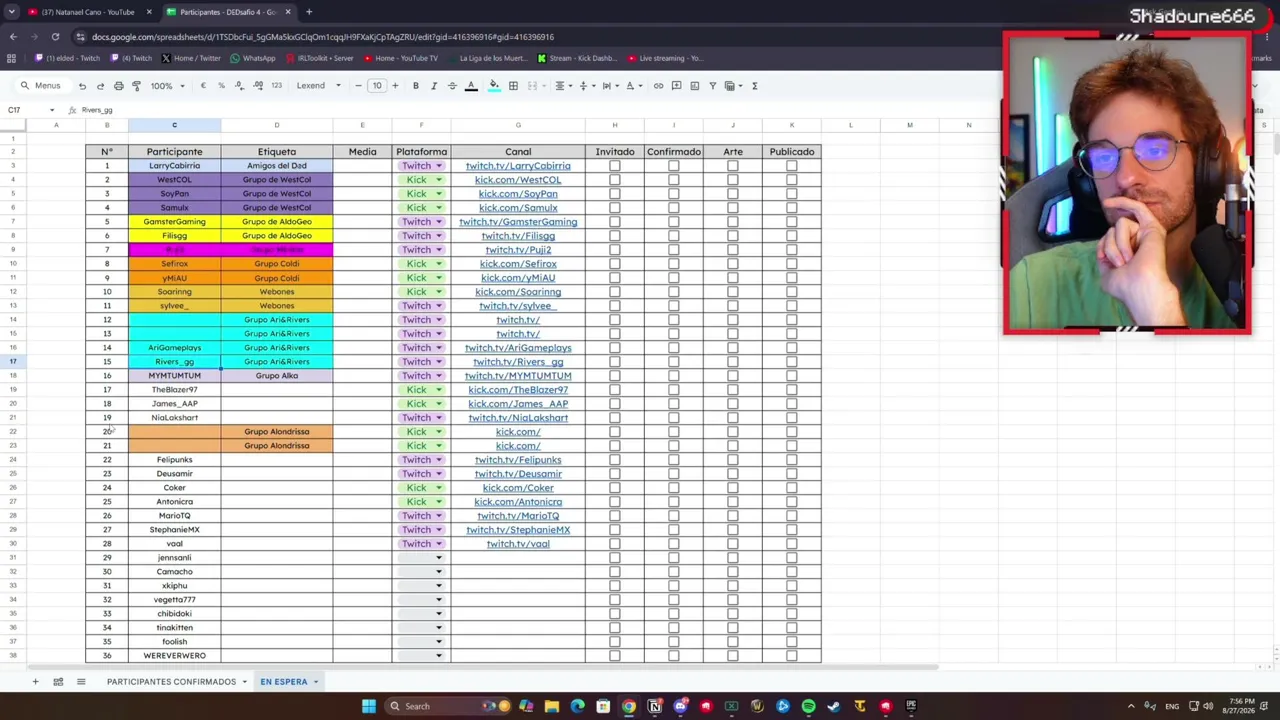Image resolution: width=1280 pixels, height=720 pixels.
Task: Open the twitch.tv/LarryCabirria link
Action: click(x=518, y=166)
